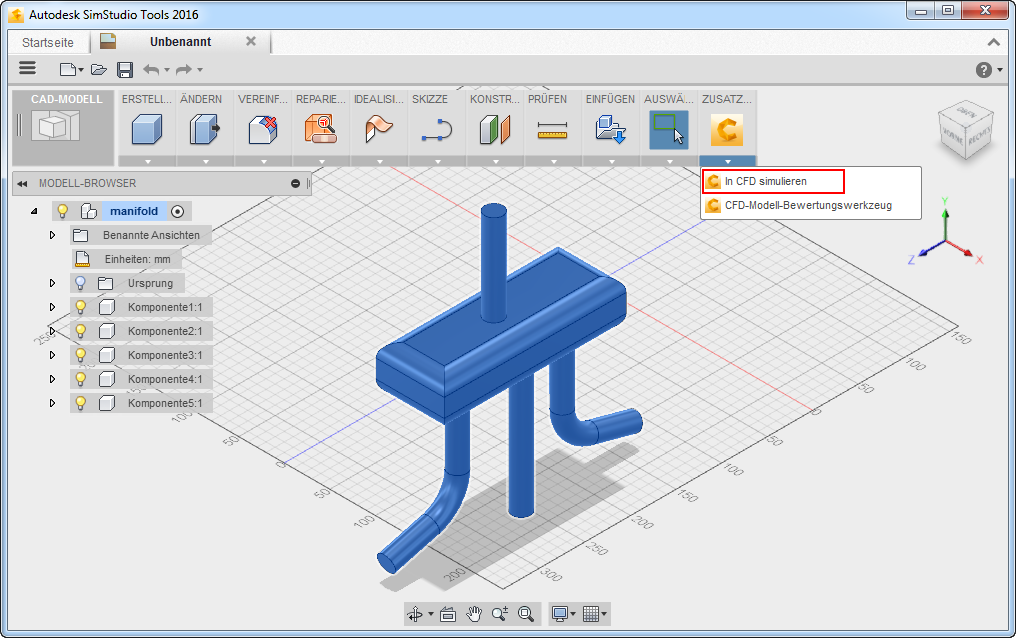This screenshot has height=638, width=1016.
Task: Click the Zusatzmodule CFD icon
Action: [727, 129]
